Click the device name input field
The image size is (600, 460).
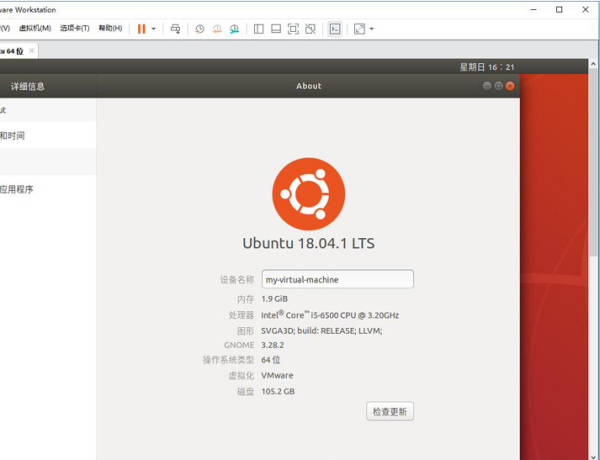point(338,279)
